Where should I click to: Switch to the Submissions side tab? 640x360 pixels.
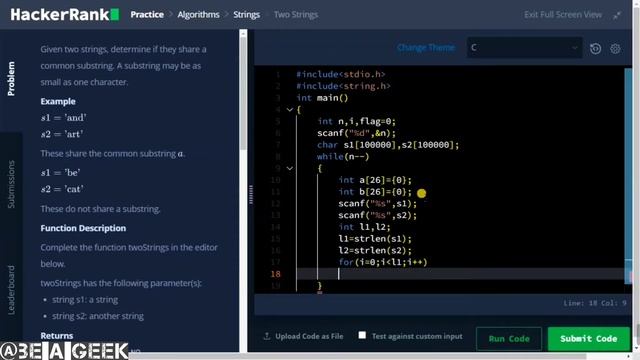11,184
